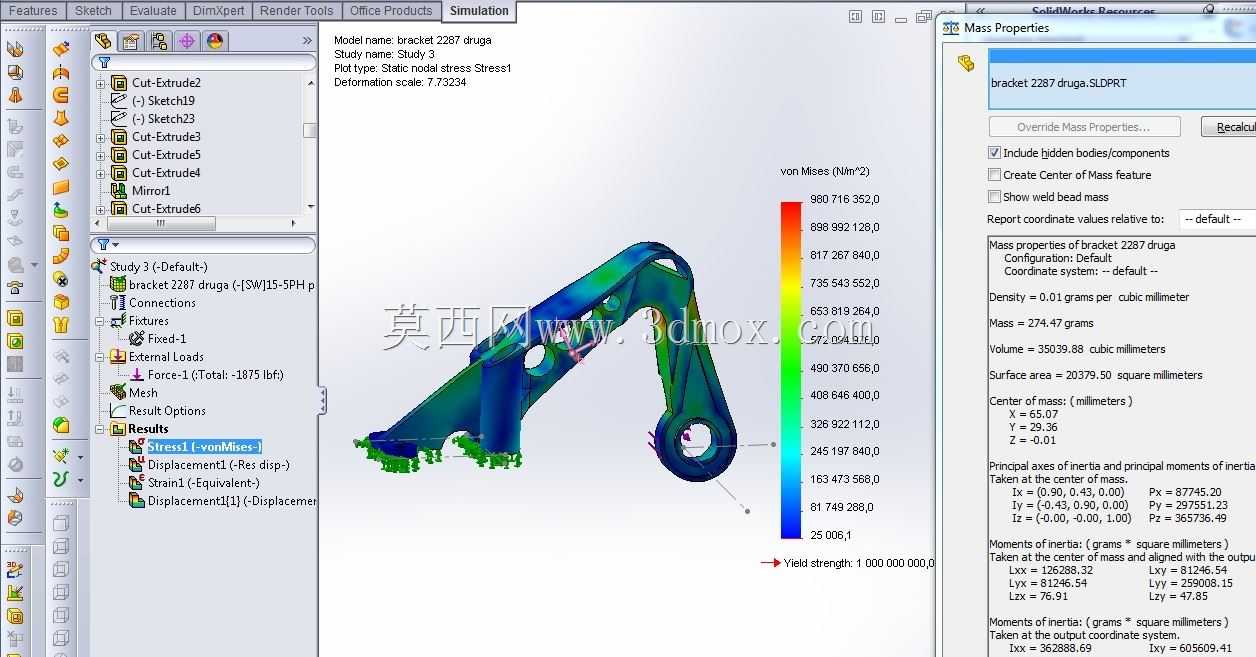The image size is (1256, 657).
Task: Select the Study 3 (-Default-) item
Action: click(158, 267)
